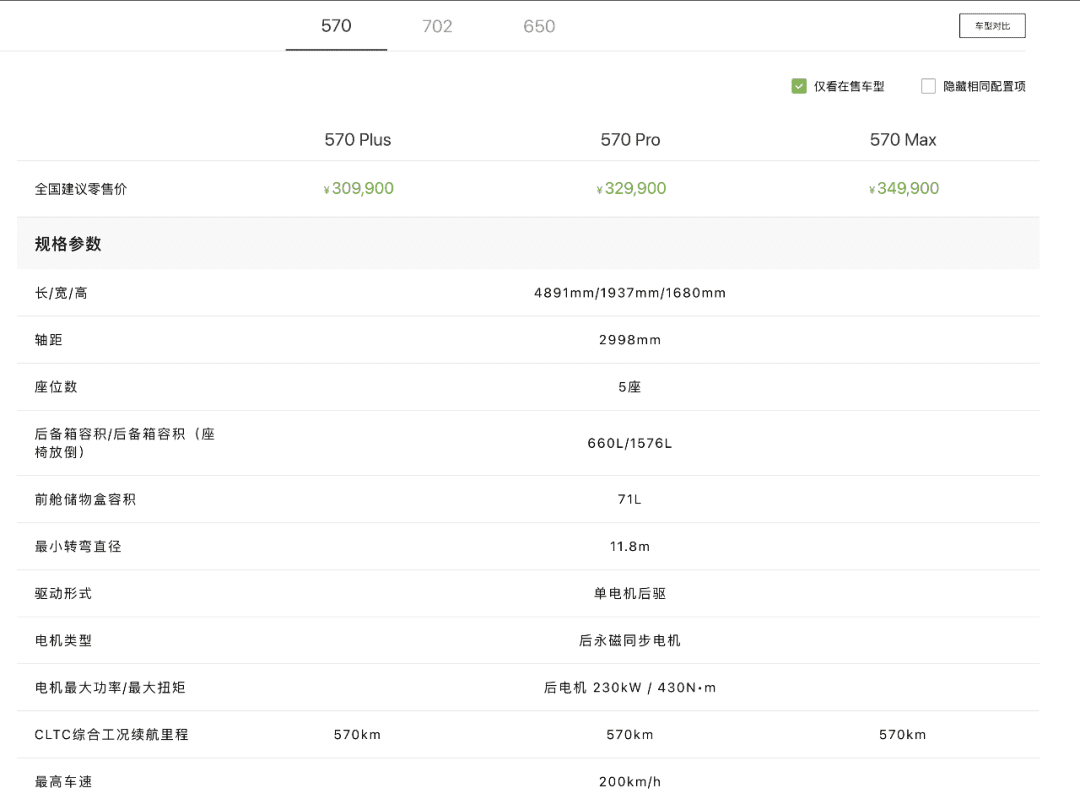Click the ¥329,900 price
Screen dimensions: 1080x804
tap(631, 189)
